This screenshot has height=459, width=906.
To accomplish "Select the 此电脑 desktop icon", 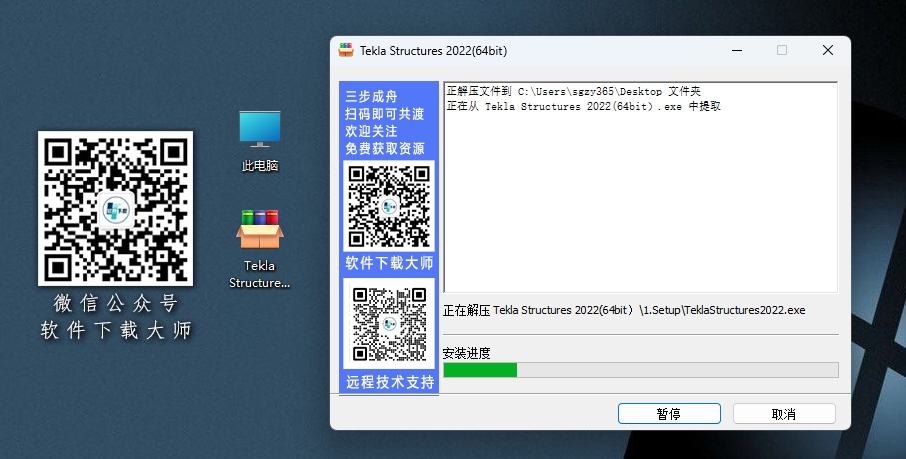I will pyautogui.click(x=260, y=141).
